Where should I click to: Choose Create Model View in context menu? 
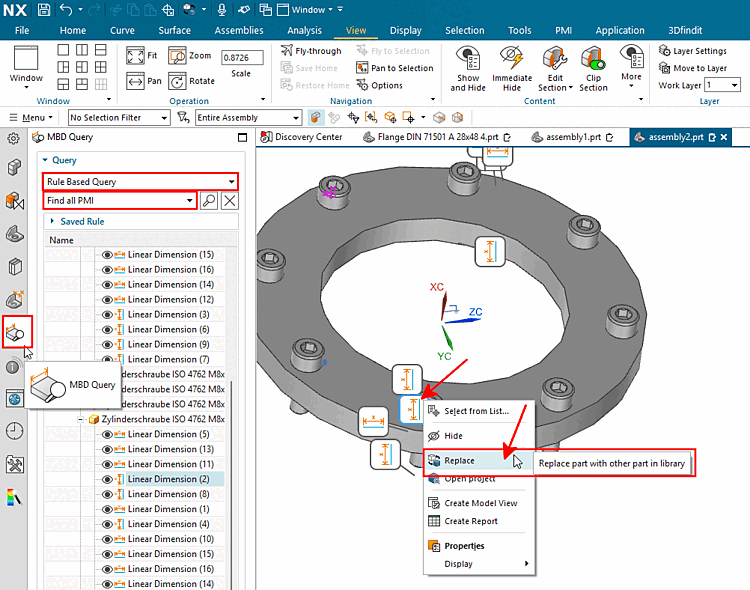click(x=479, y=503)
